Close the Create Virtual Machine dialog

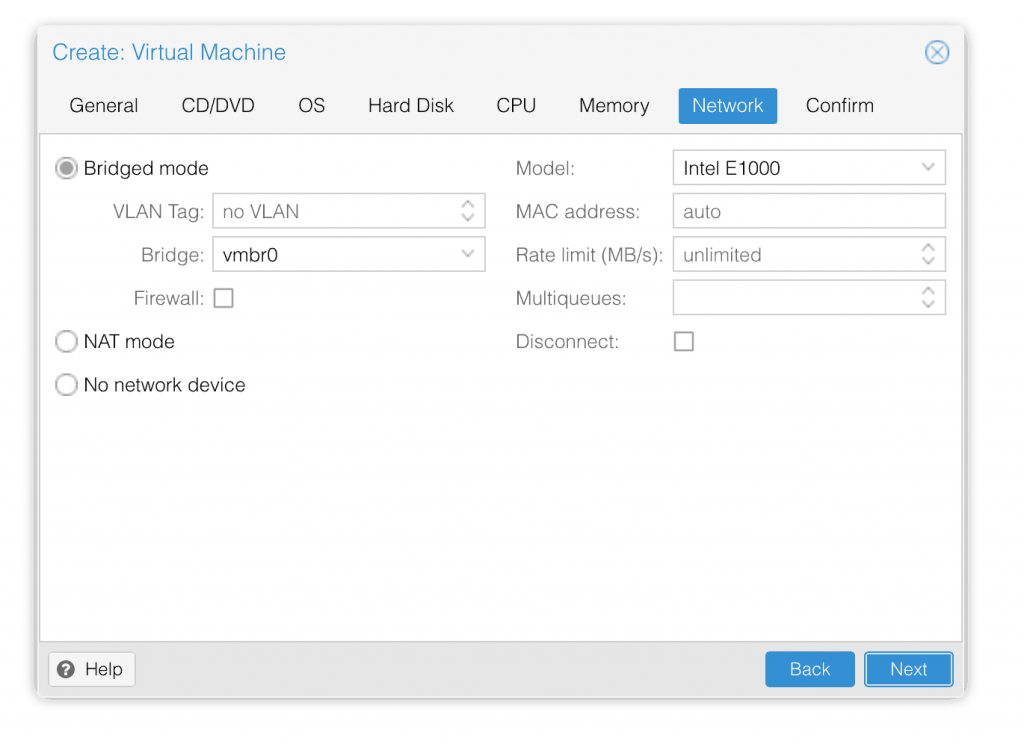(x=936, y=52)
